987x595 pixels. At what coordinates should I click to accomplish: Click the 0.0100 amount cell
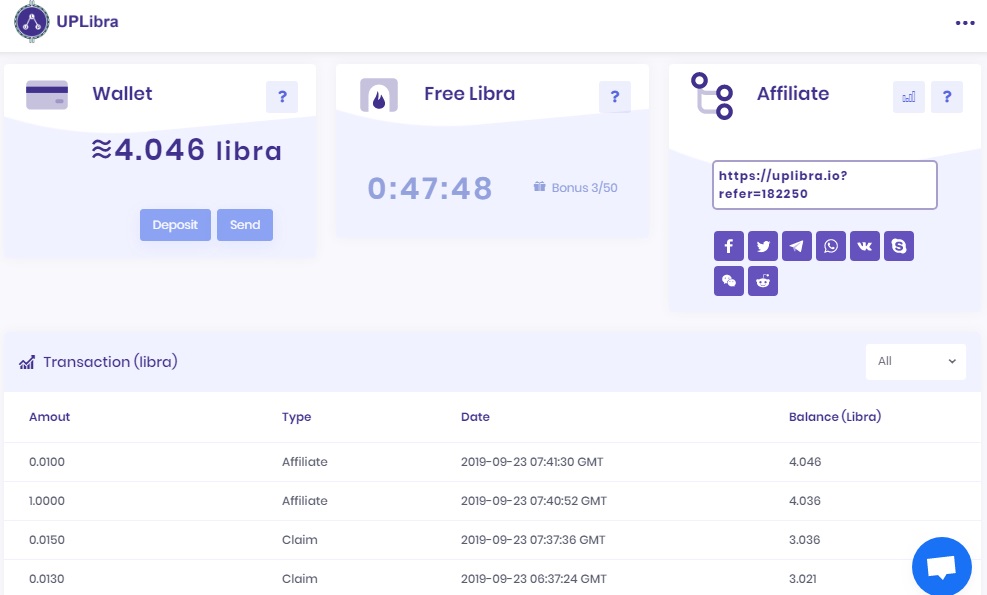coord(47,462)
